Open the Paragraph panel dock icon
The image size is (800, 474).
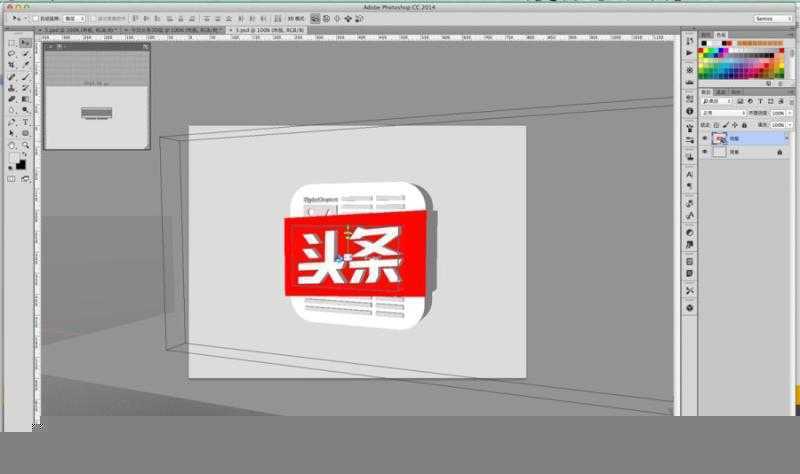tap(690, 186)
